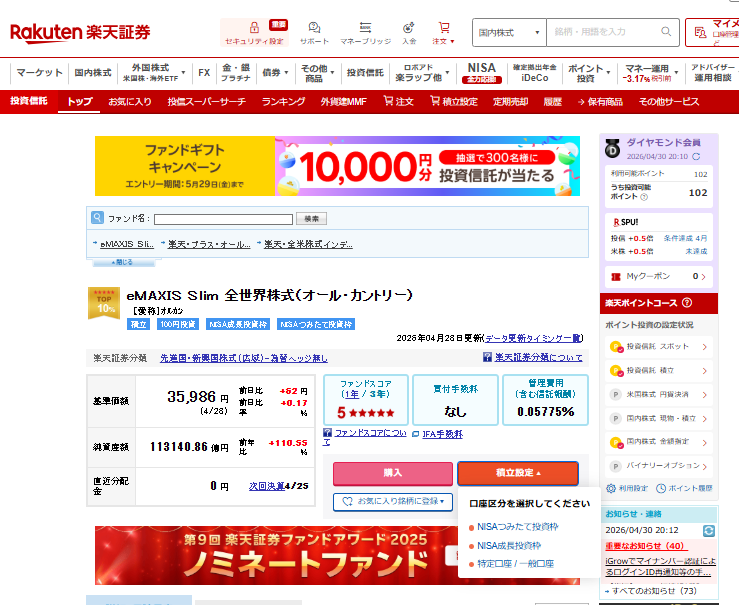Expand the 債券 navigation dropdown

tap(286, 73)
